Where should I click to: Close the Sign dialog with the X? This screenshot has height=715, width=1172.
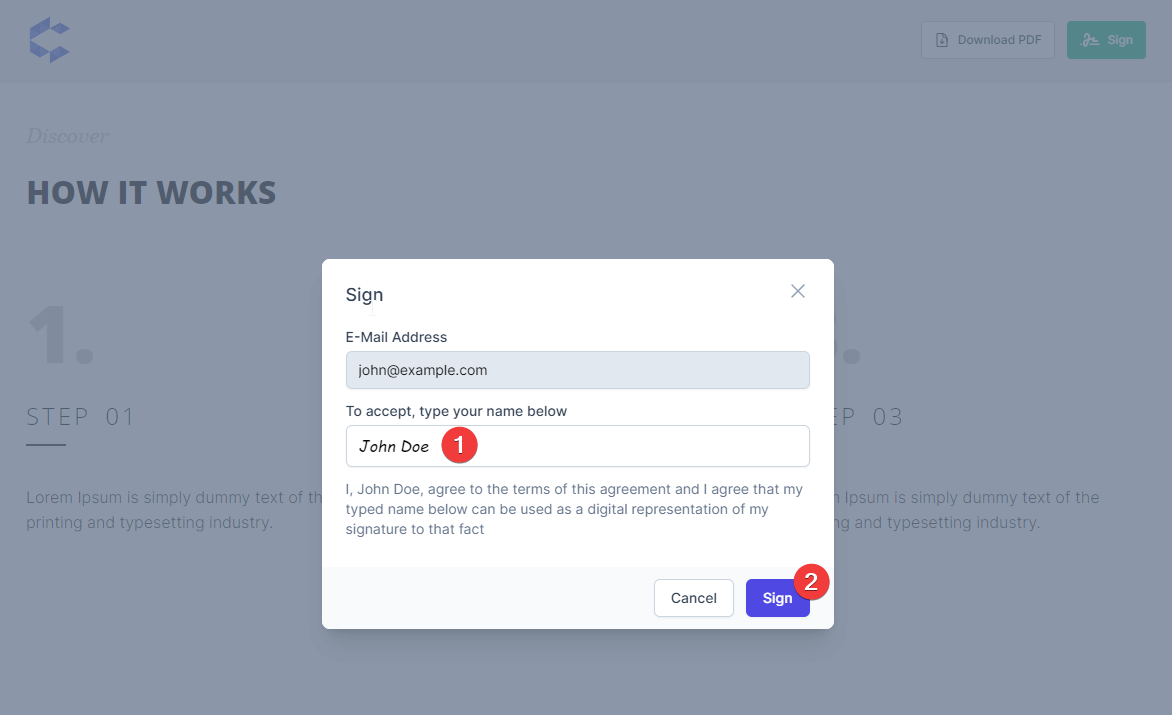coord(798,291)
